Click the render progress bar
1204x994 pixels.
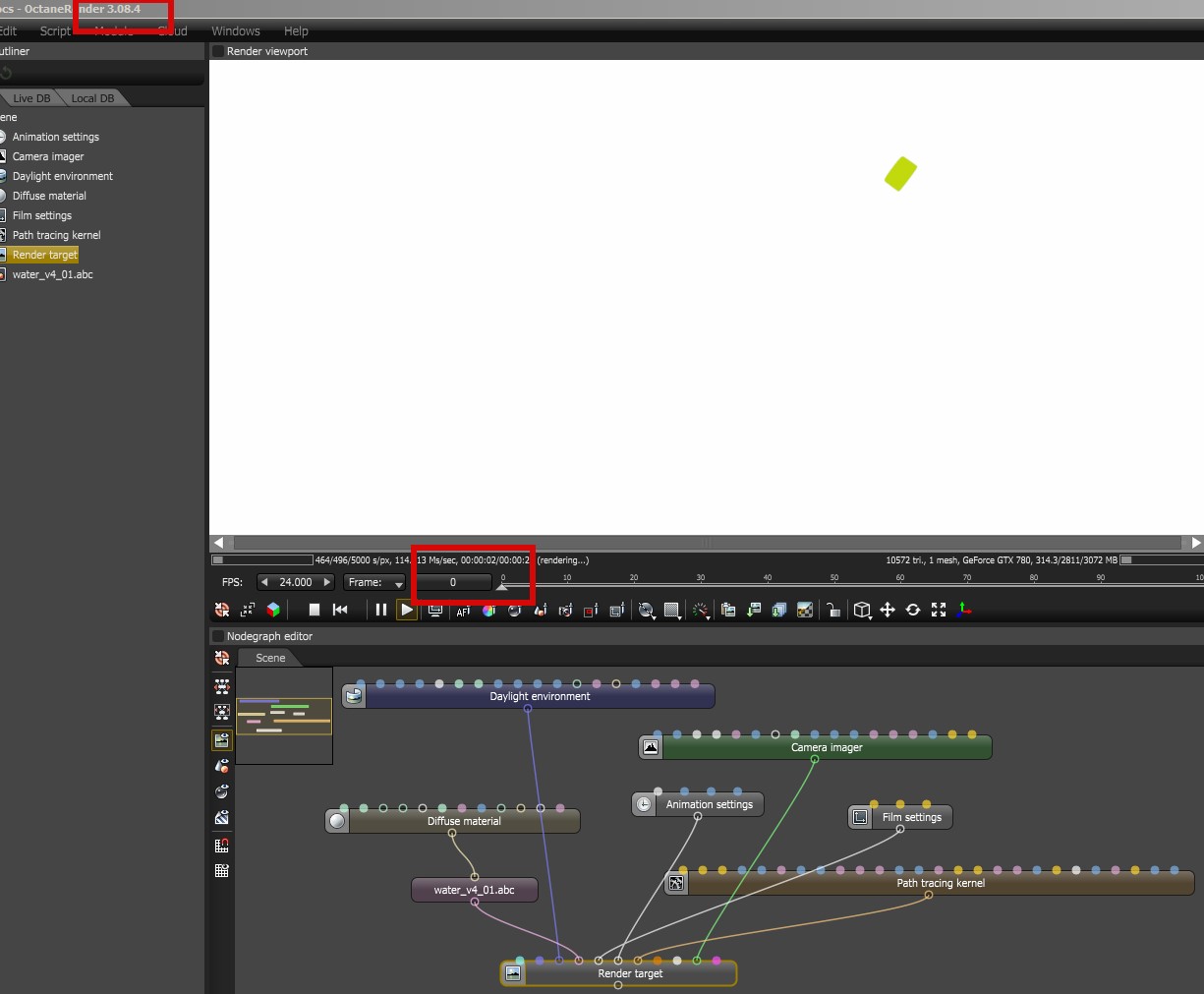(x=262, y=560)
